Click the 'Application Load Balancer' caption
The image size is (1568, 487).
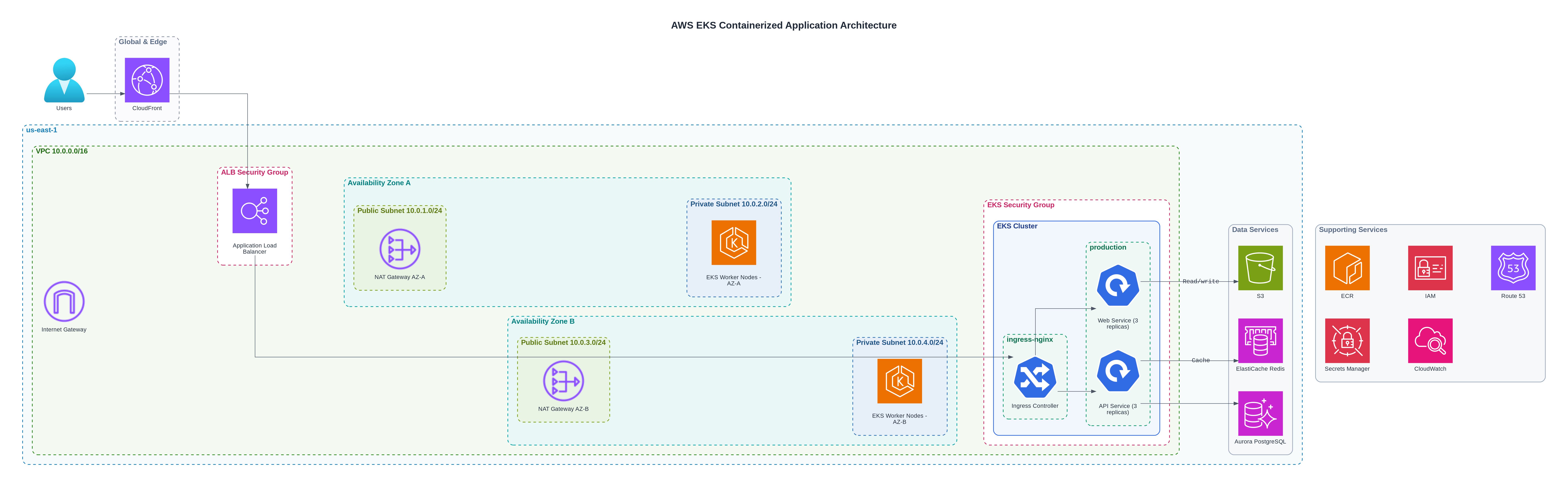pyautogui.click(x=254, y=249)
